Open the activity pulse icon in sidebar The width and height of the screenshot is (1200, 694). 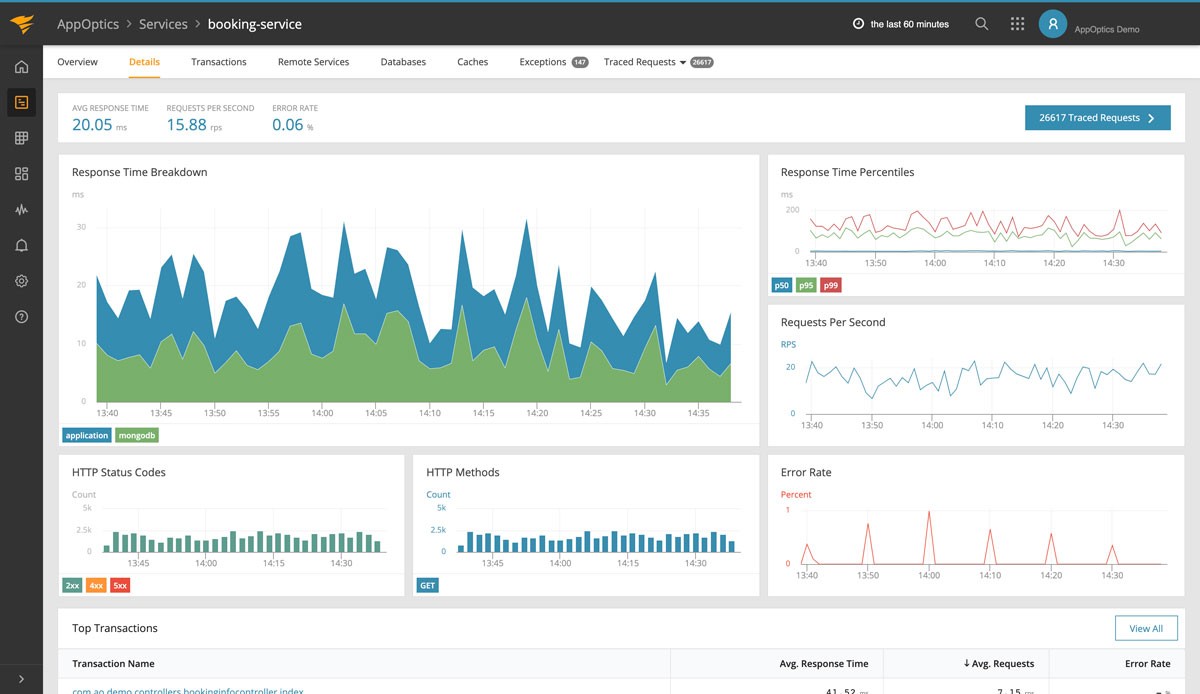(x=21, y=210)
